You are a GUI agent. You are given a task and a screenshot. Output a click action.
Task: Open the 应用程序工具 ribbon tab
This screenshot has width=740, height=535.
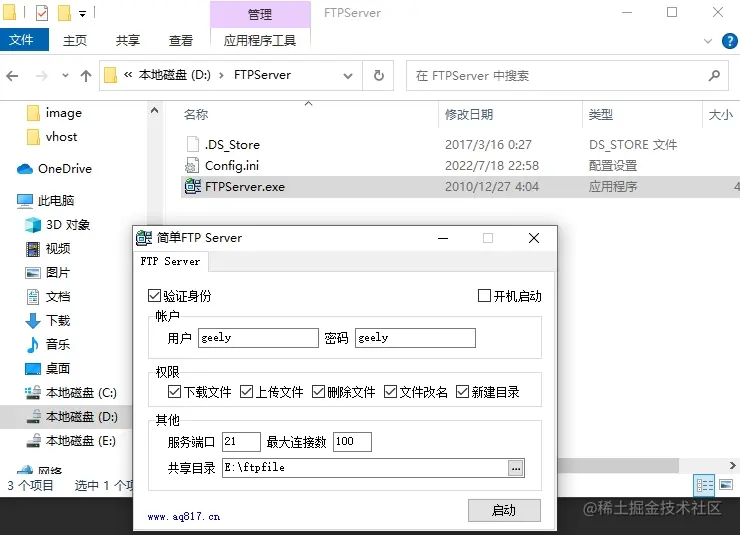[260, 41]
